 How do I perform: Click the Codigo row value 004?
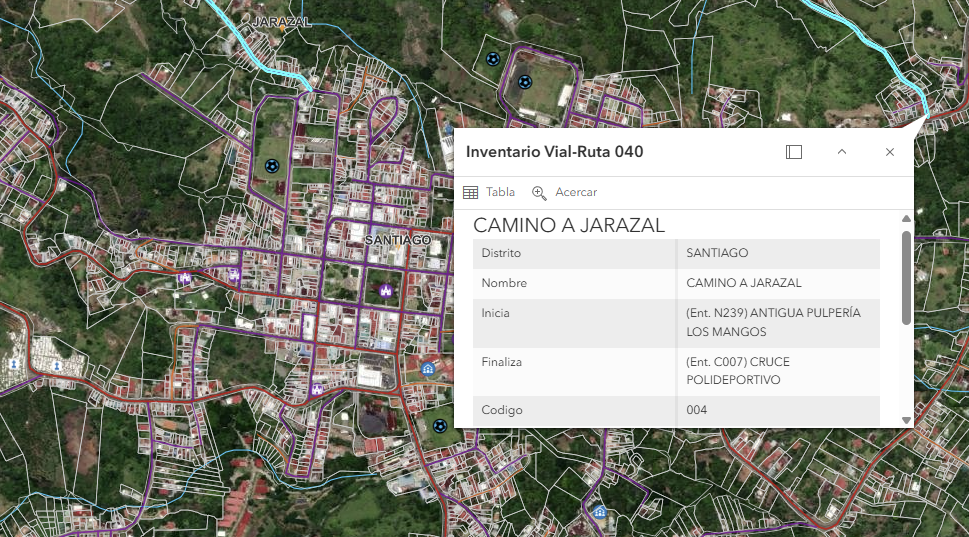(696, 410)
